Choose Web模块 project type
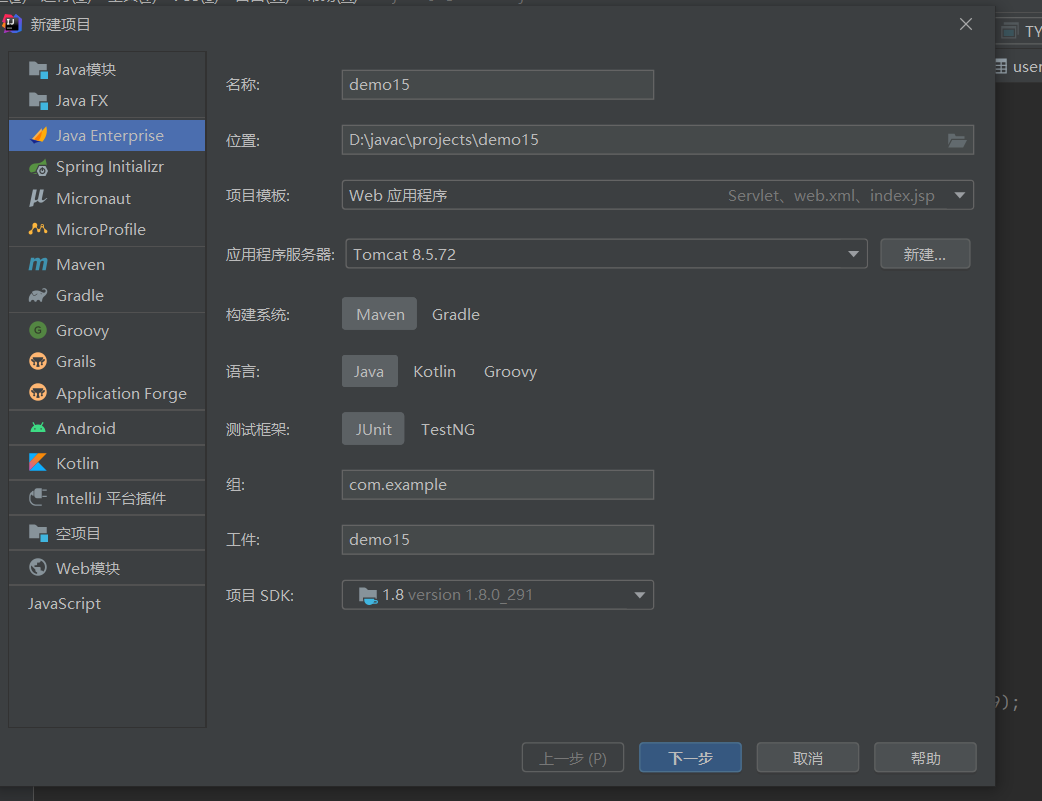Viewport: 1042px width, 801px height. (x=107, y=568)
